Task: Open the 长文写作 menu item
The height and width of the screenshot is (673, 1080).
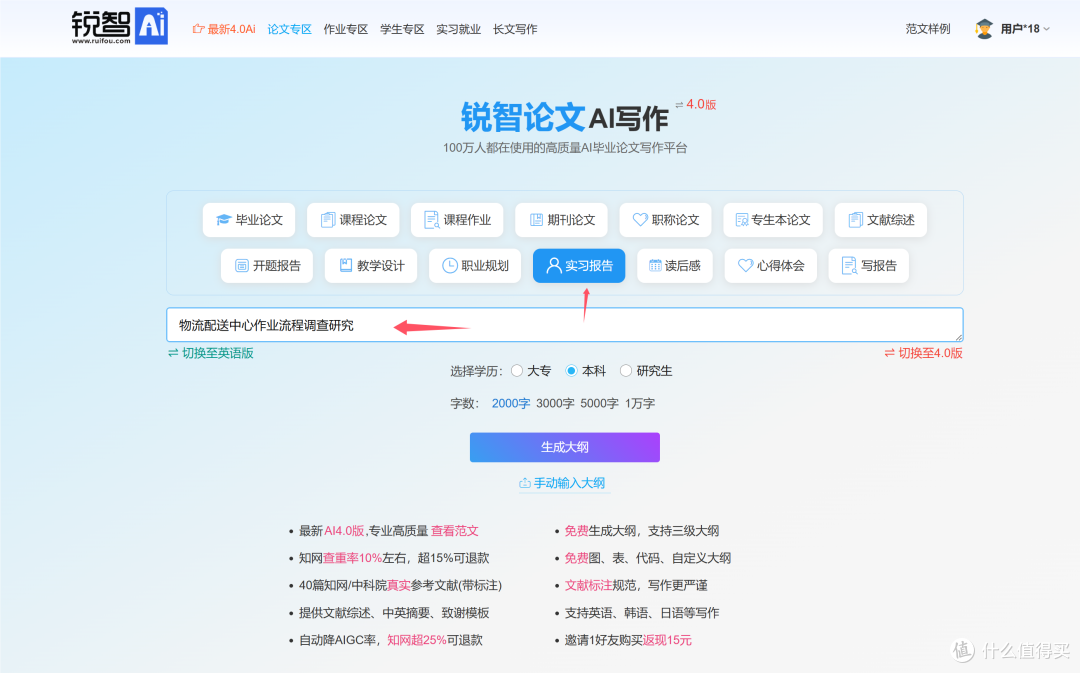Action: [515, 29]
